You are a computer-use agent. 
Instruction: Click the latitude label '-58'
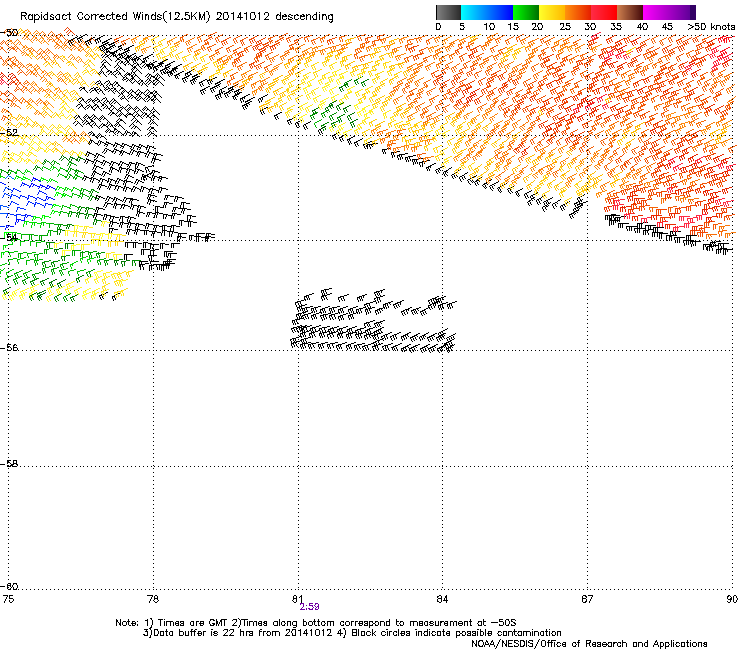point(9,464)
